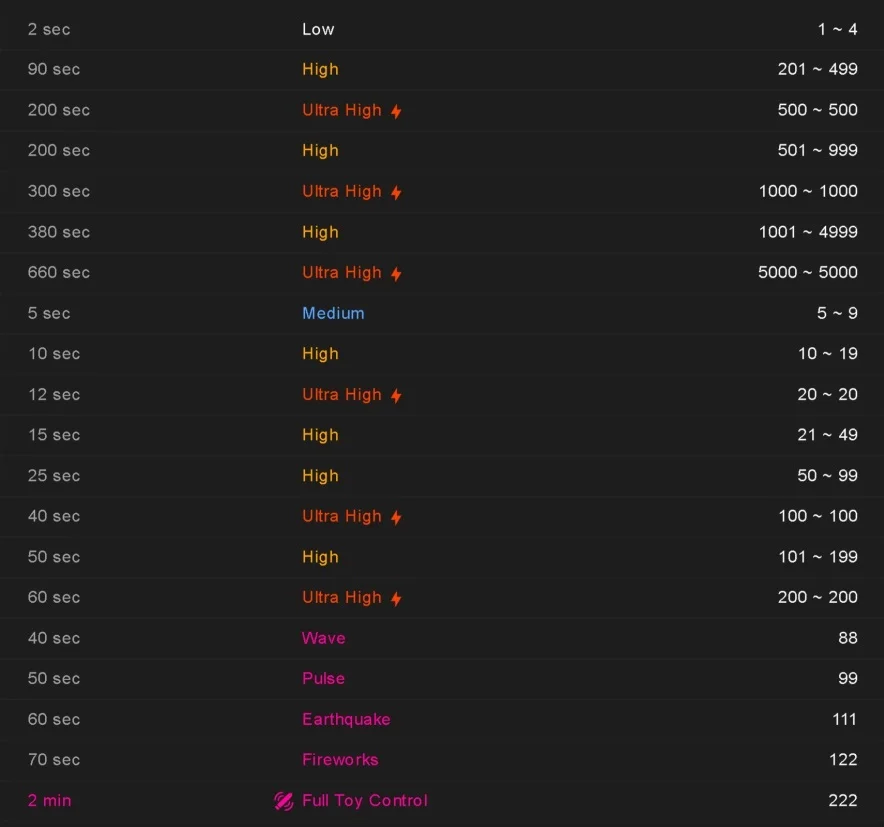Click lightning bolt in 200 sec row

coord(396,111)
